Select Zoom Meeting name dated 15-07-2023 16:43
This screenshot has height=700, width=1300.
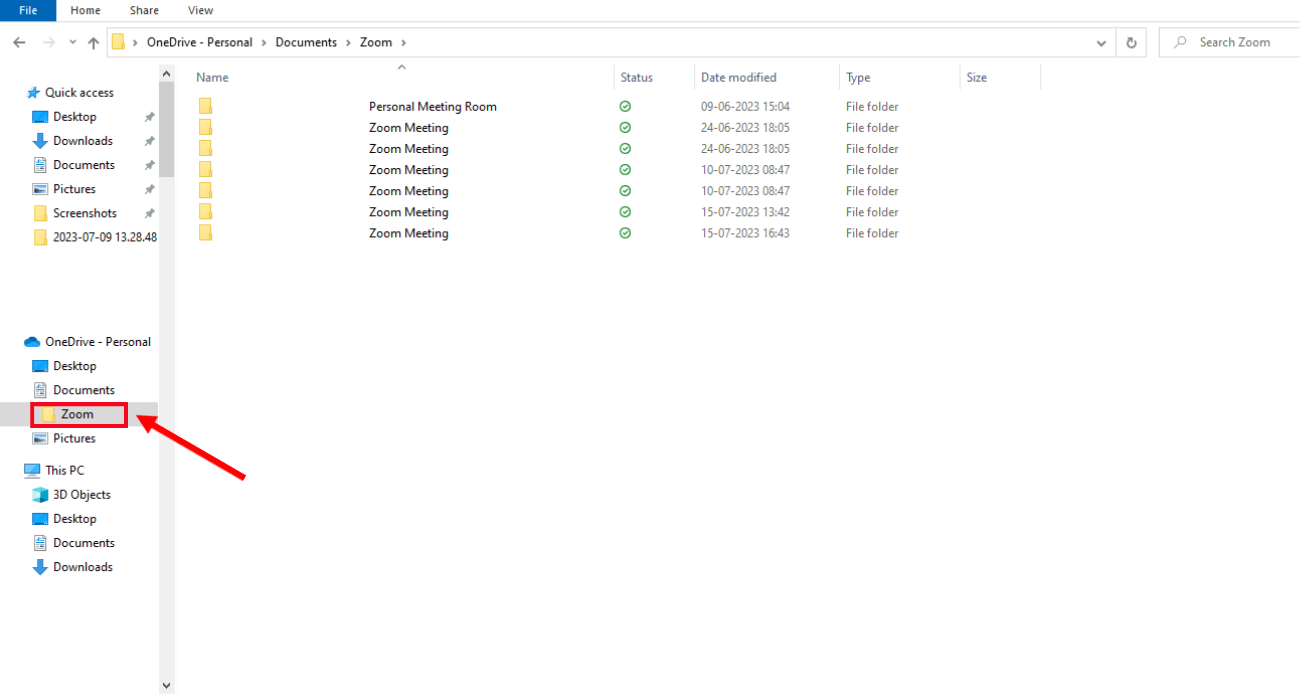(409, 233)
